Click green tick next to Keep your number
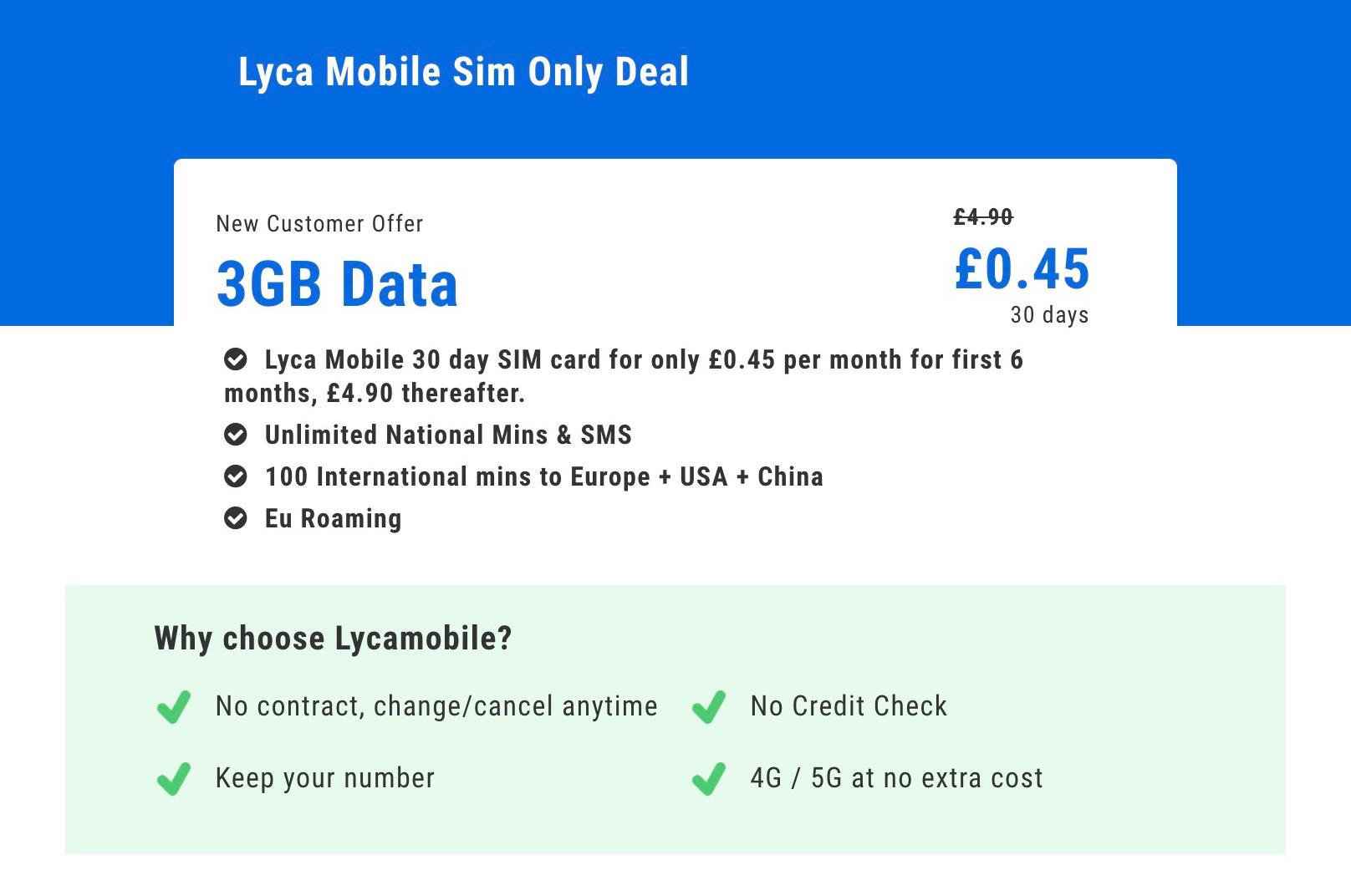The height and width of the screenshot is (896, 1351). 174,779
